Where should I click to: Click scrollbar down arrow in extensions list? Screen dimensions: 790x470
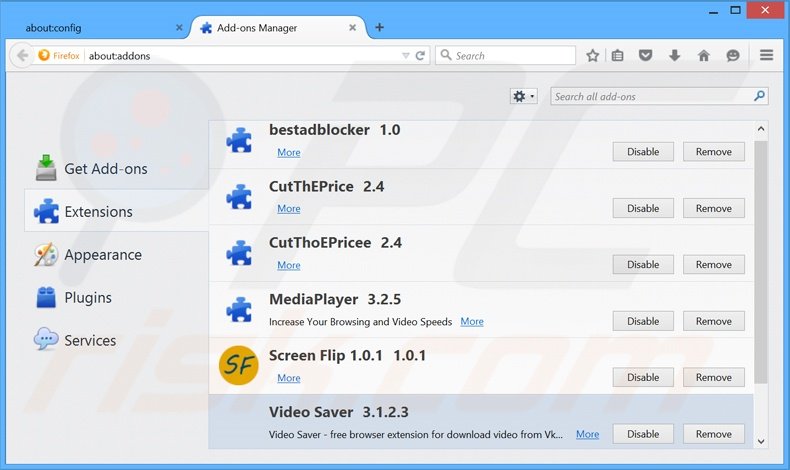tap(761, 441)
